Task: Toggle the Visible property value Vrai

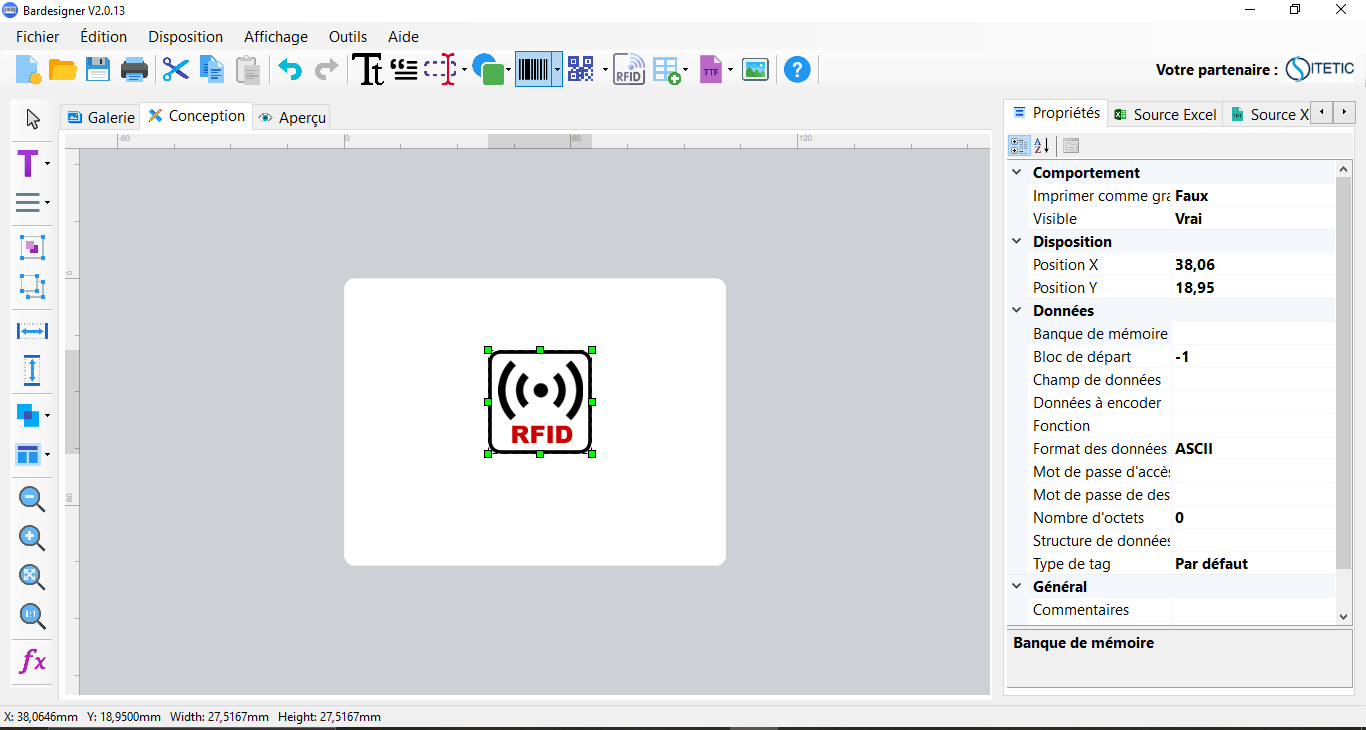Action: click(1253, 219)
